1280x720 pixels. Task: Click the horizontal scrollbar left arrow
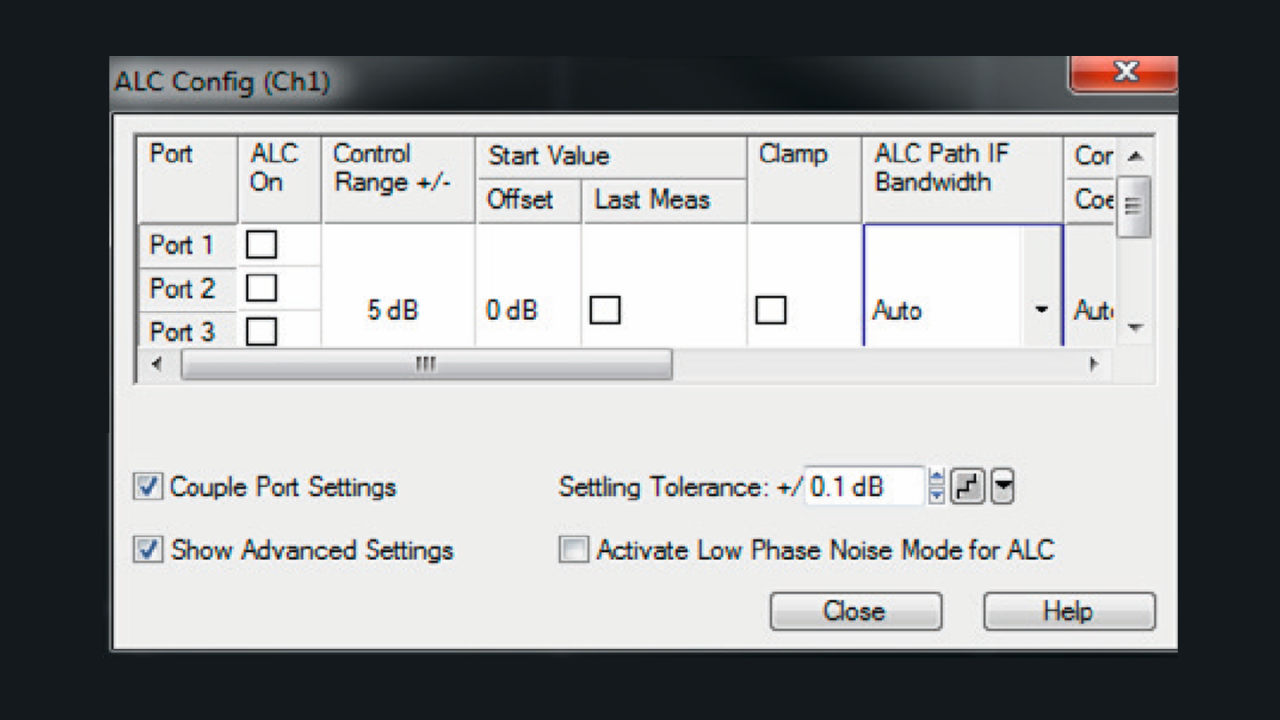click(157, 365)
